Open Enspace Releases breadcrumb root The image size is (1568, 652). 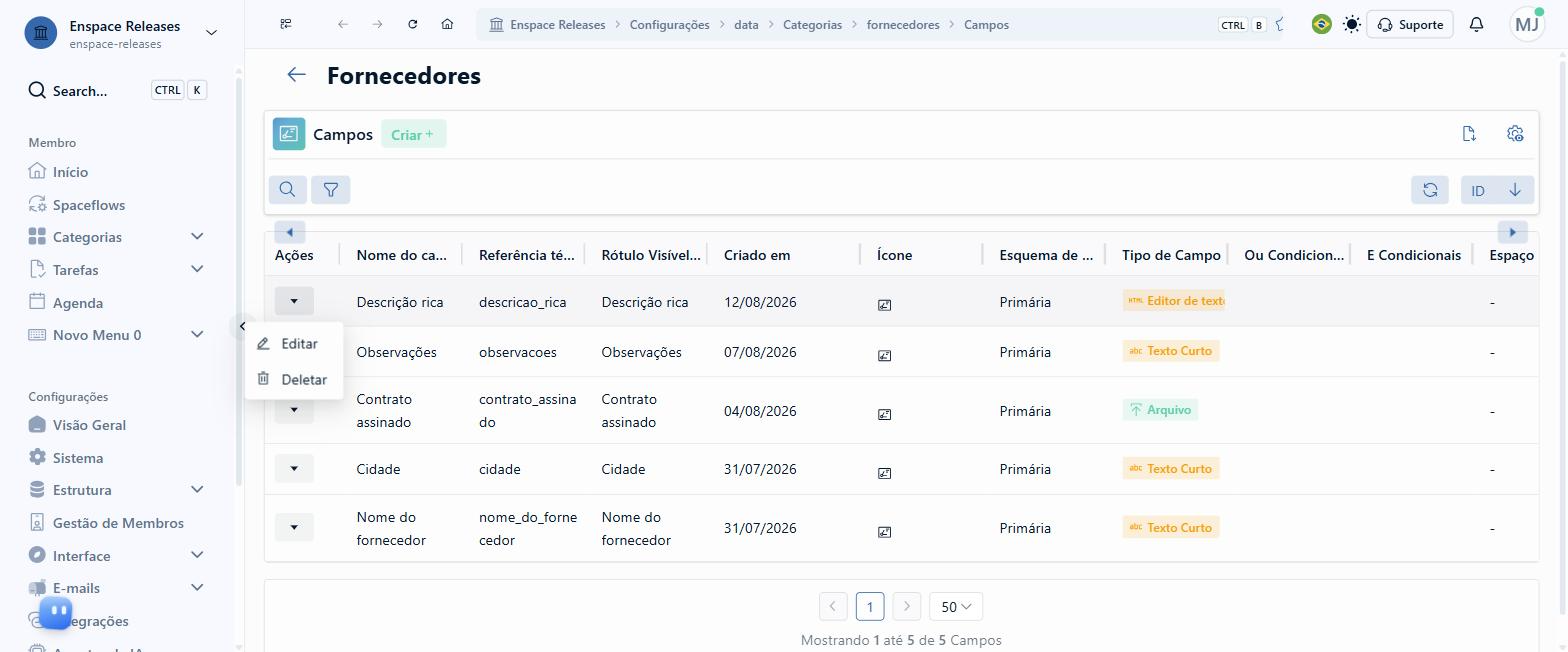point(547,25)
